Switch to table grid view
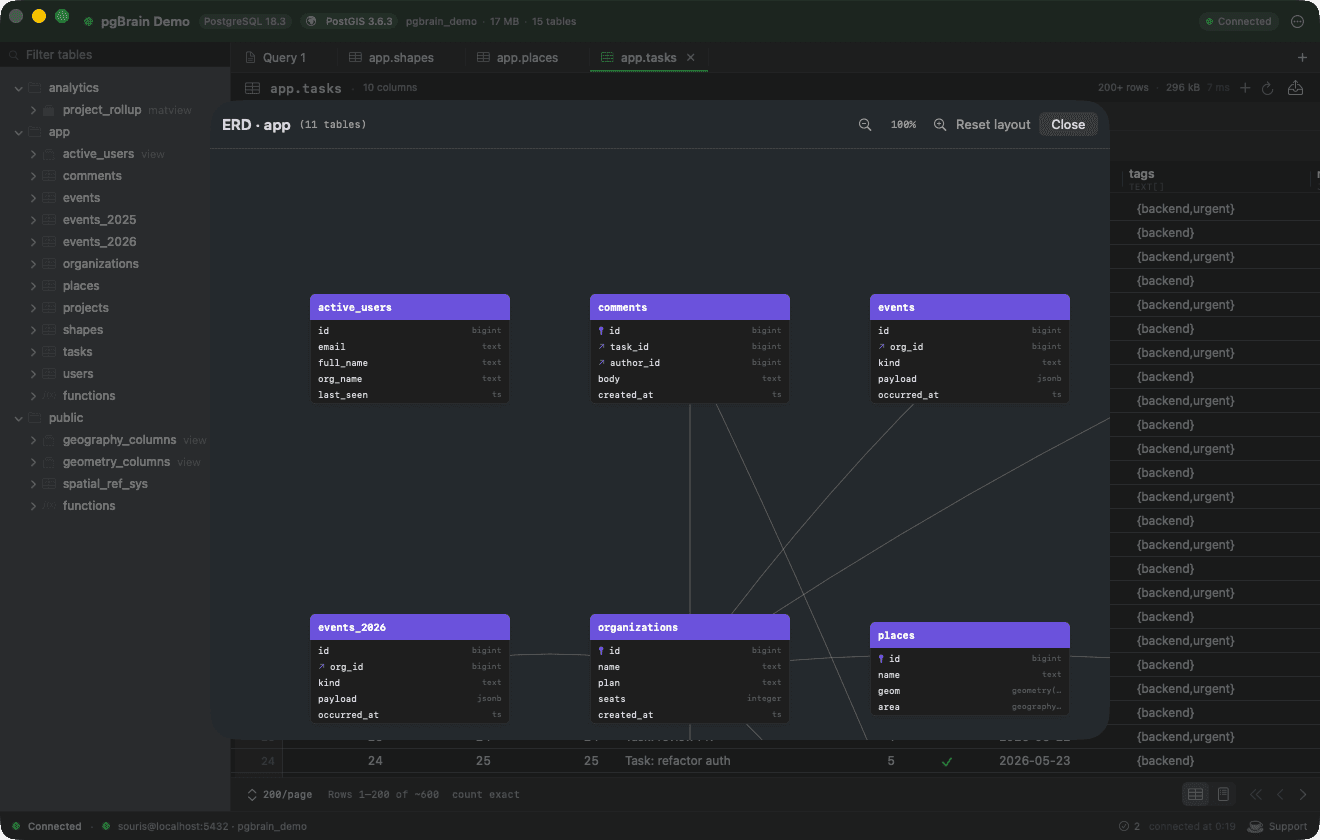This screenshot has height=840, width=1320. coord(1195,795)
